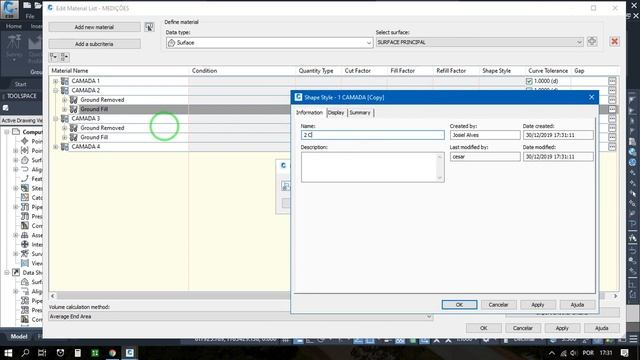Open the Home ribbon tab
This screenshot has width=640, height=360.
[x=13, y=26]
